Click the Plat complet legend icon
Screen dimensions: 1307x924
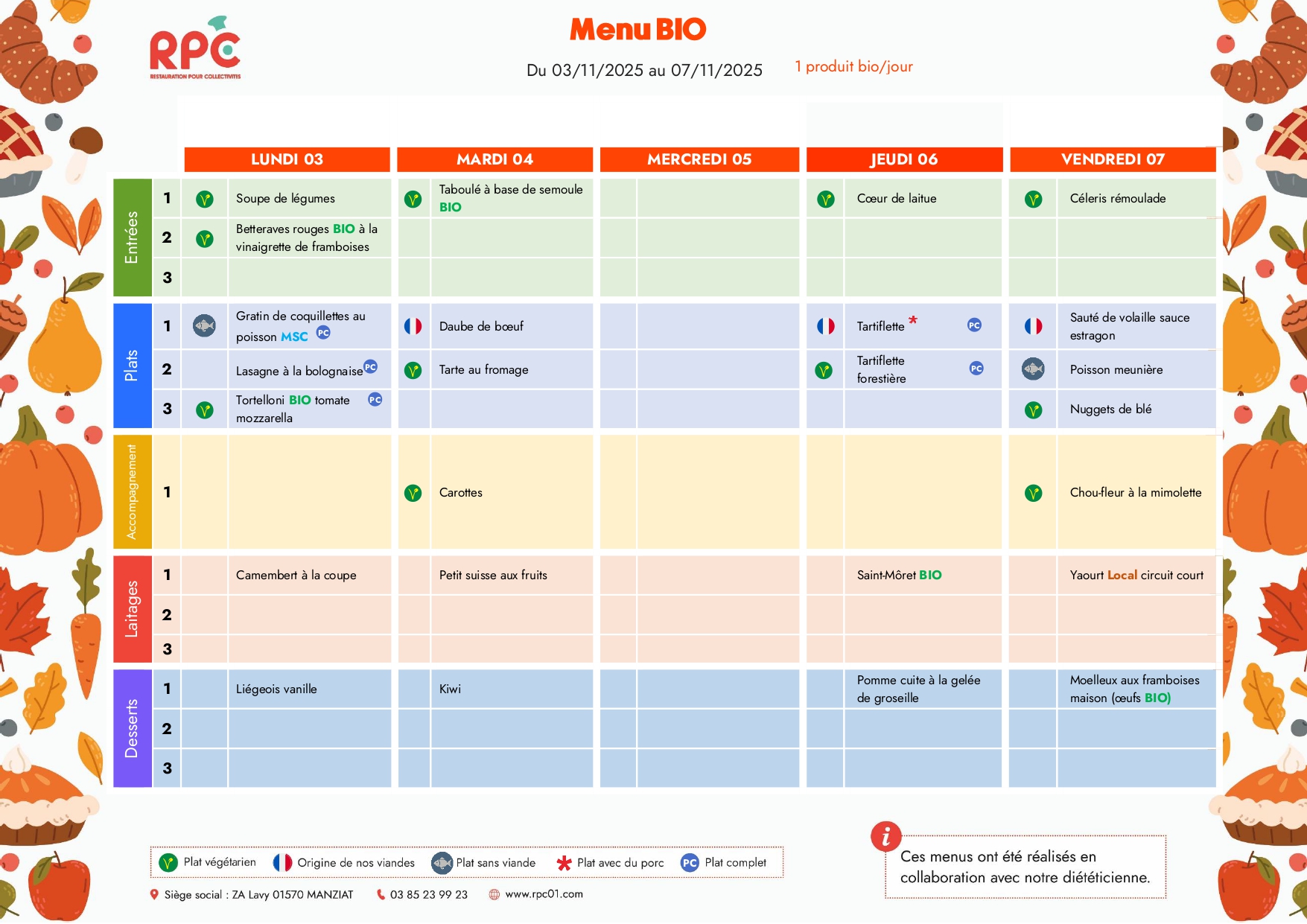690,863
